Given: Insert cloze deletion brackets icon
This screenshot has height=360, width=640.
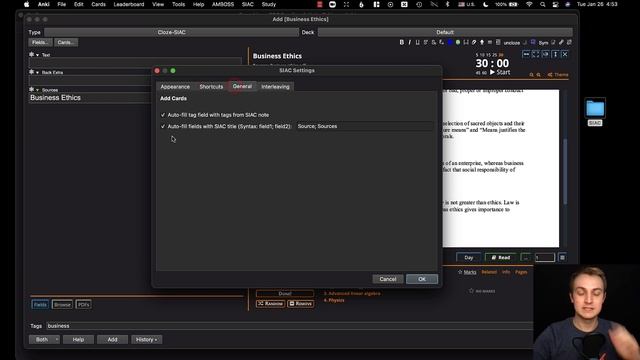Looking at the screenshot, I should (x=466, y=42).
